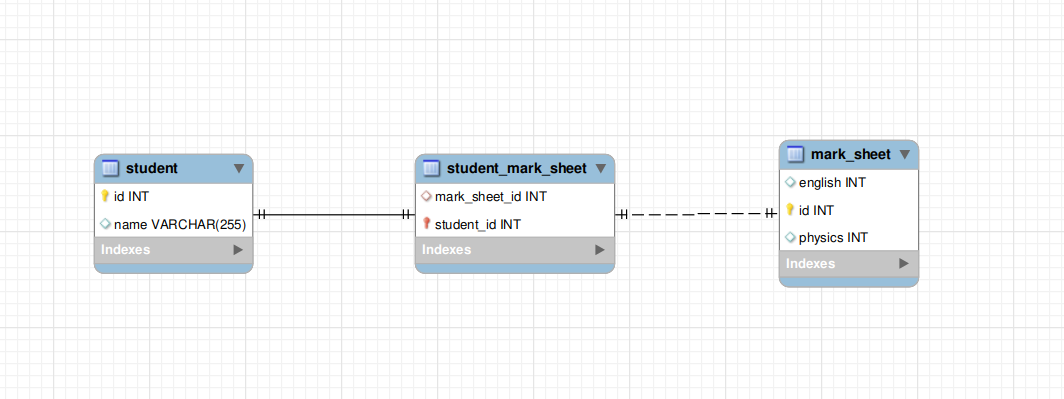
Task: Collapse the student table with its header arrow
Action: pos(239,168)
